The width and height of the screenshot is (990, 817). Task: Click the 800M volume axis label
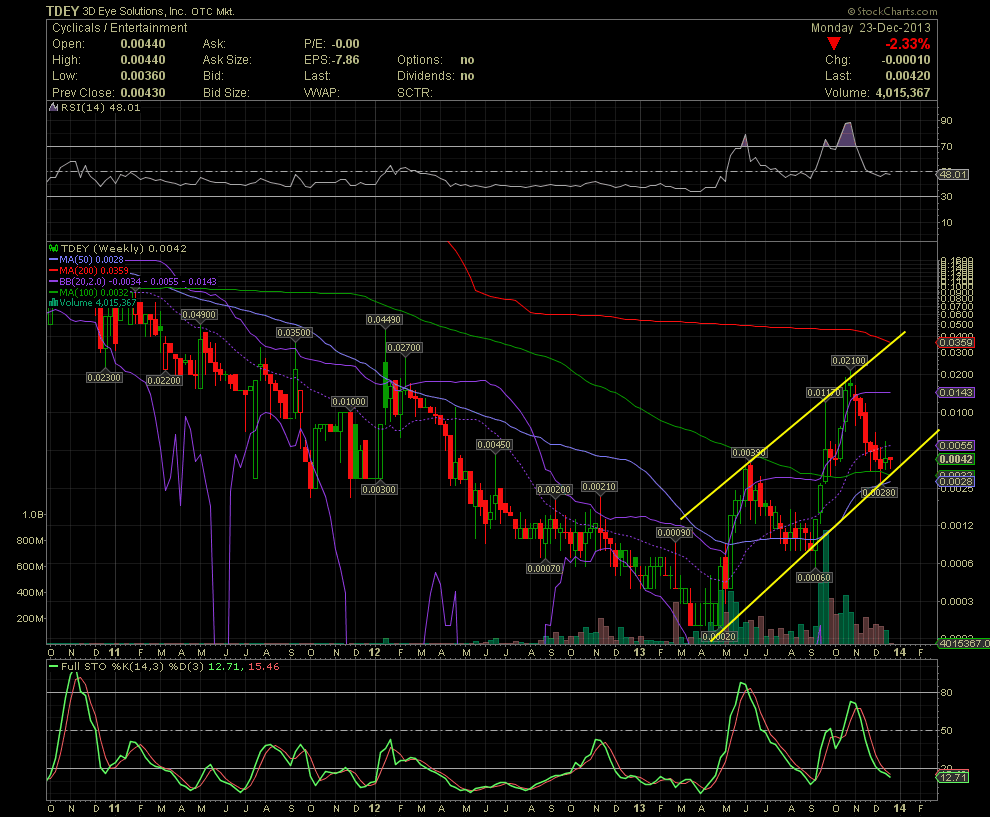30,540
